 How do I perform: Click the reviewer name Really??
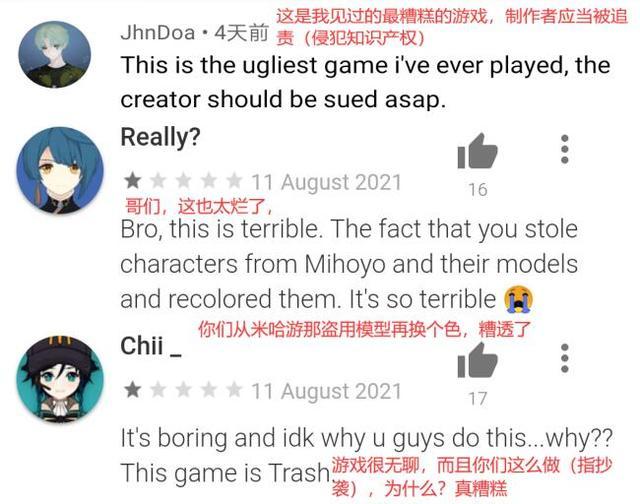click(x=160, y=137)
